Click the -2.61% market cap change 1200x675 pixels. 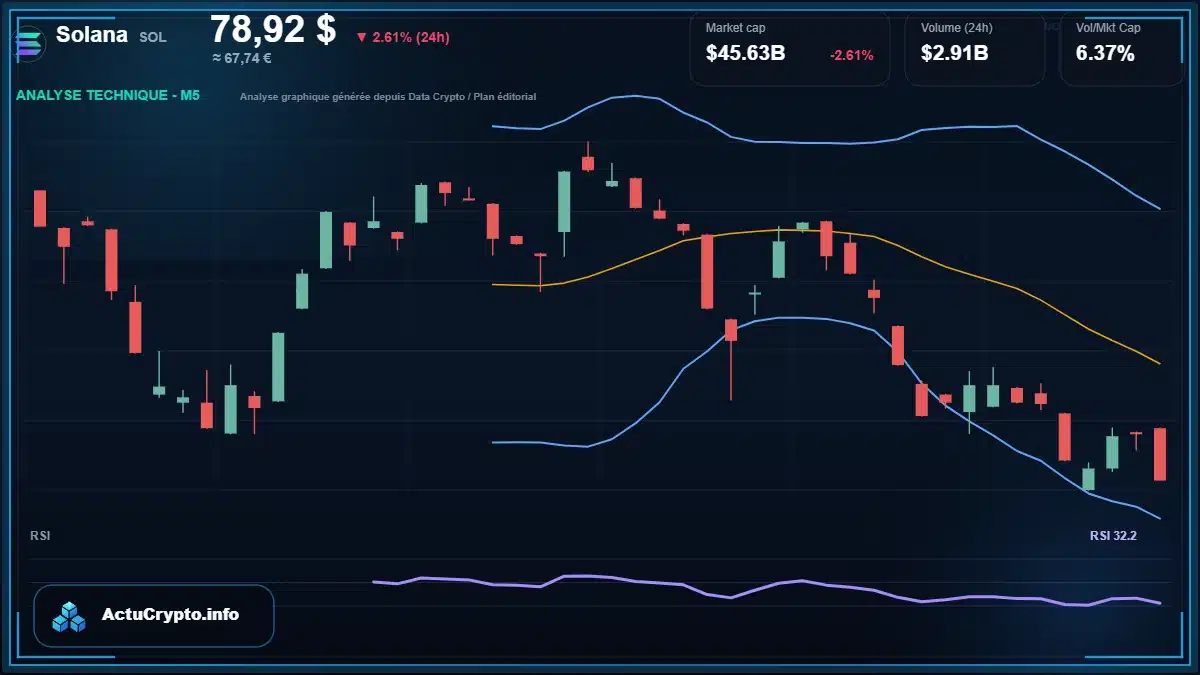tap(852, 55)
